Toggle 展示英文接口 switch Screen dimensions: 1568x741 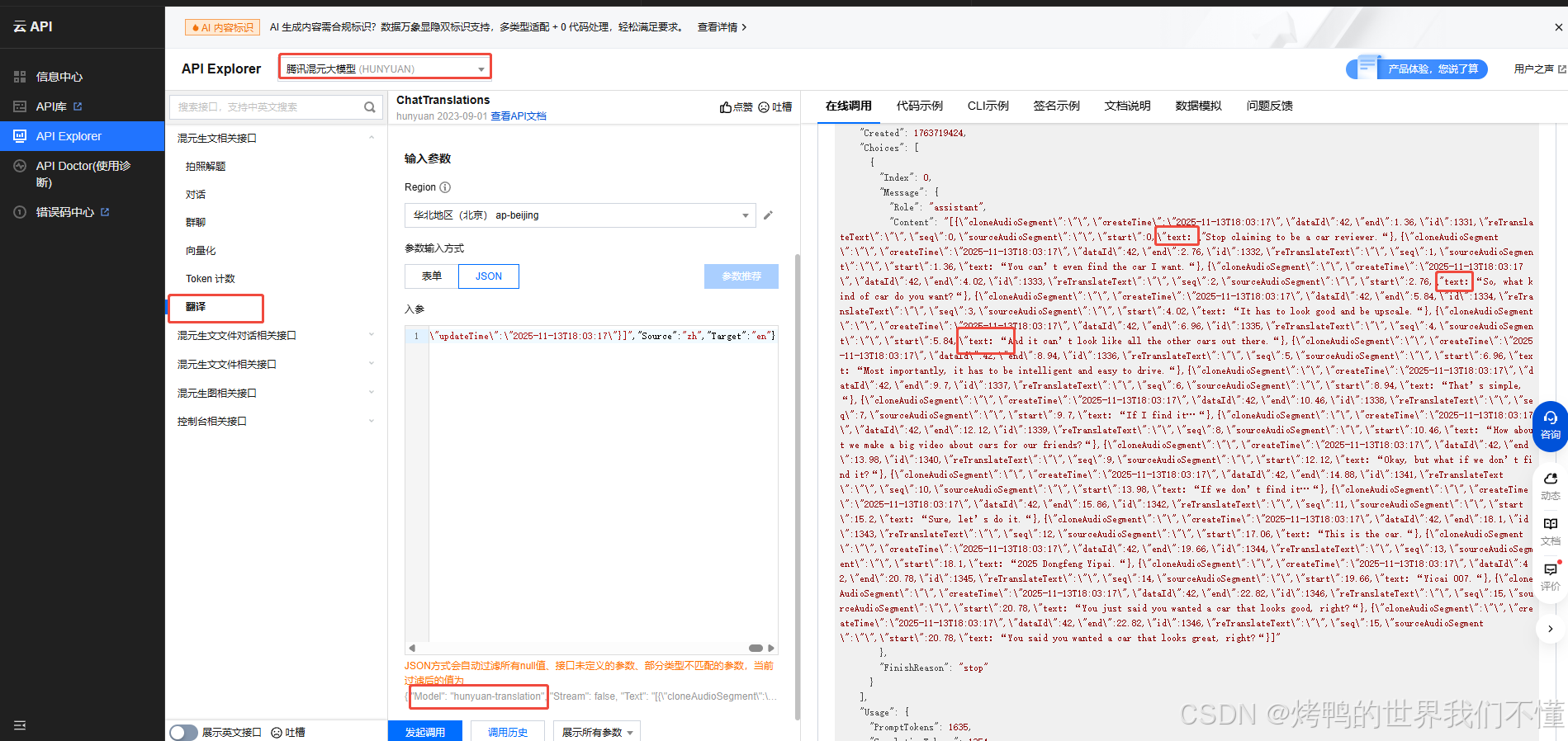click(183, 733)
